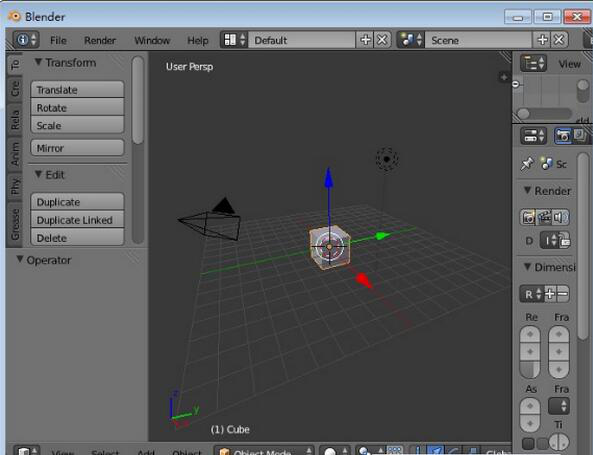
Task: Switch to the Animation shelf tab
Action: point(15,154)
